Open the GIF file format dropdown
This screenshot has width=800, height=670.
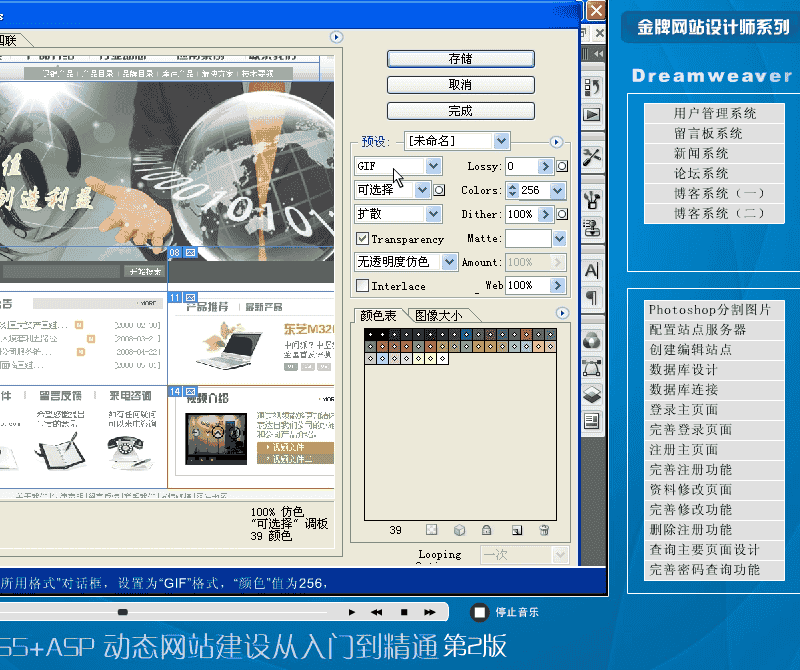click(x=433, y=166)
